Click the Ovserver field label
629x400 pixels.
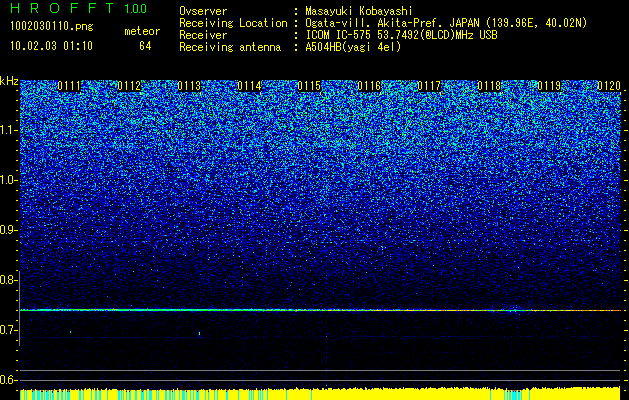pos(203,11)
